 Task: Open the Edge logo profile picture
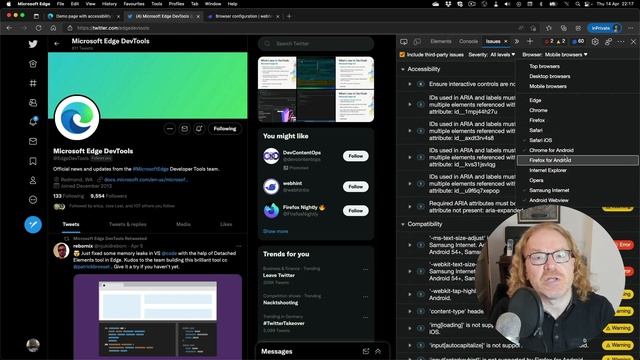(x=77, y=118)
